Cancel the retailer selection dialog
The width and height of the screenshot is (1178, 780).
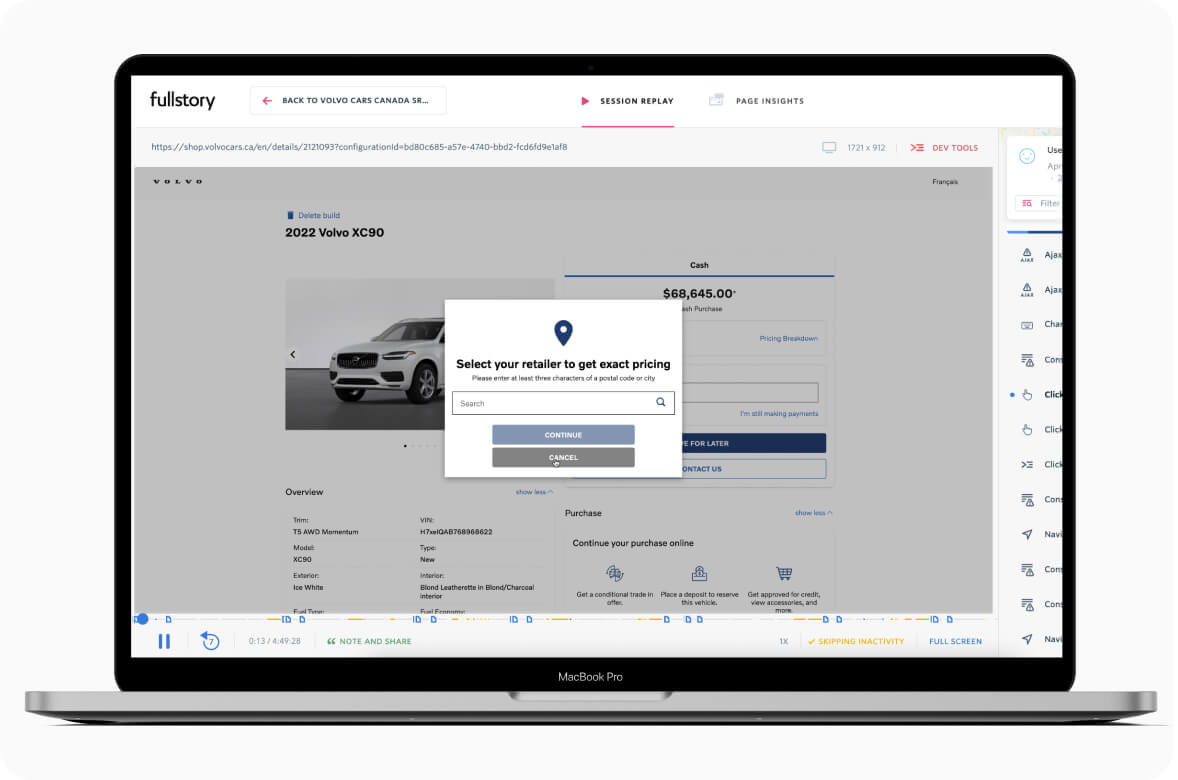563,458
